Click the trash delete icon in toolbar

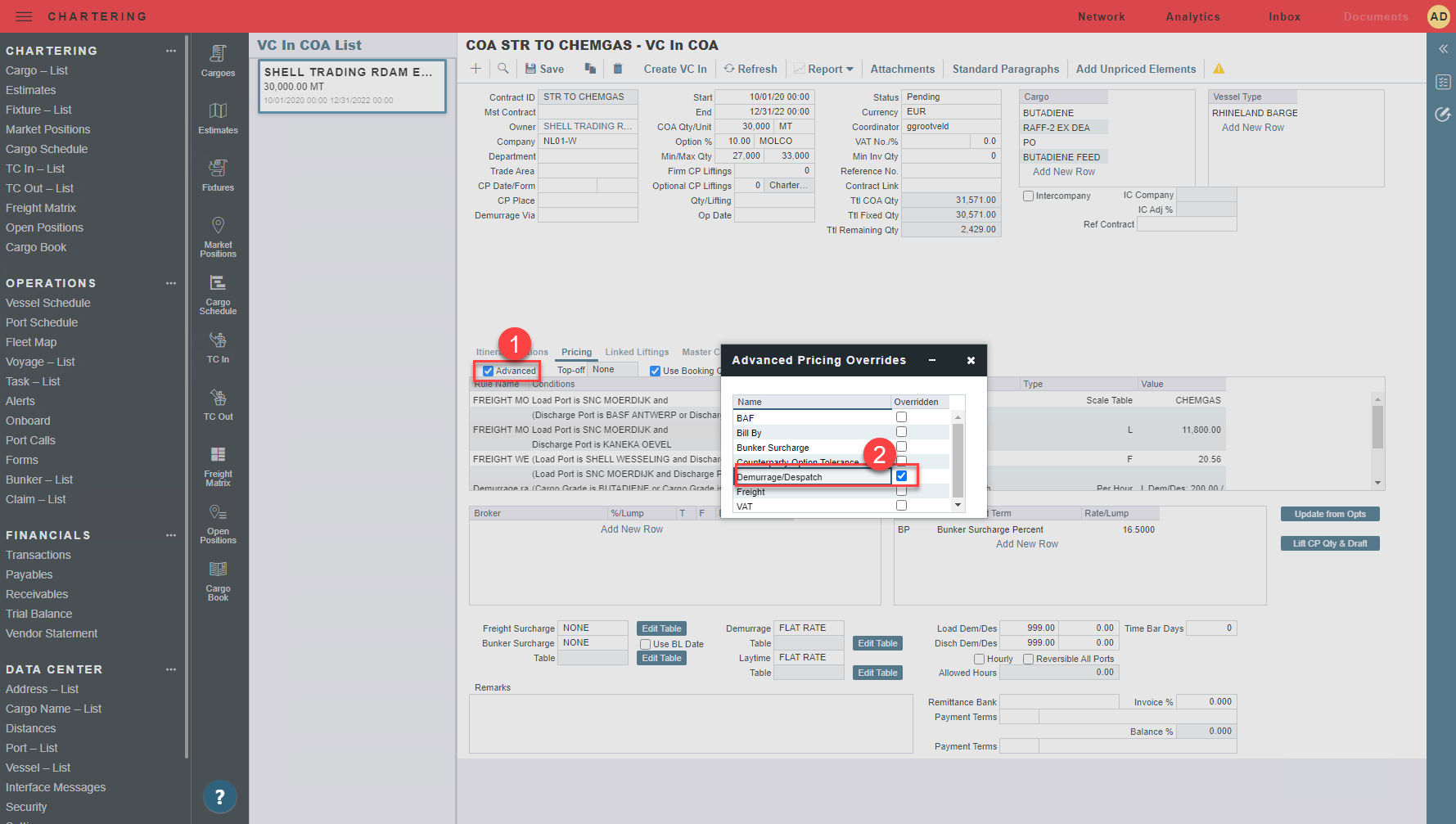pos(618,69)
